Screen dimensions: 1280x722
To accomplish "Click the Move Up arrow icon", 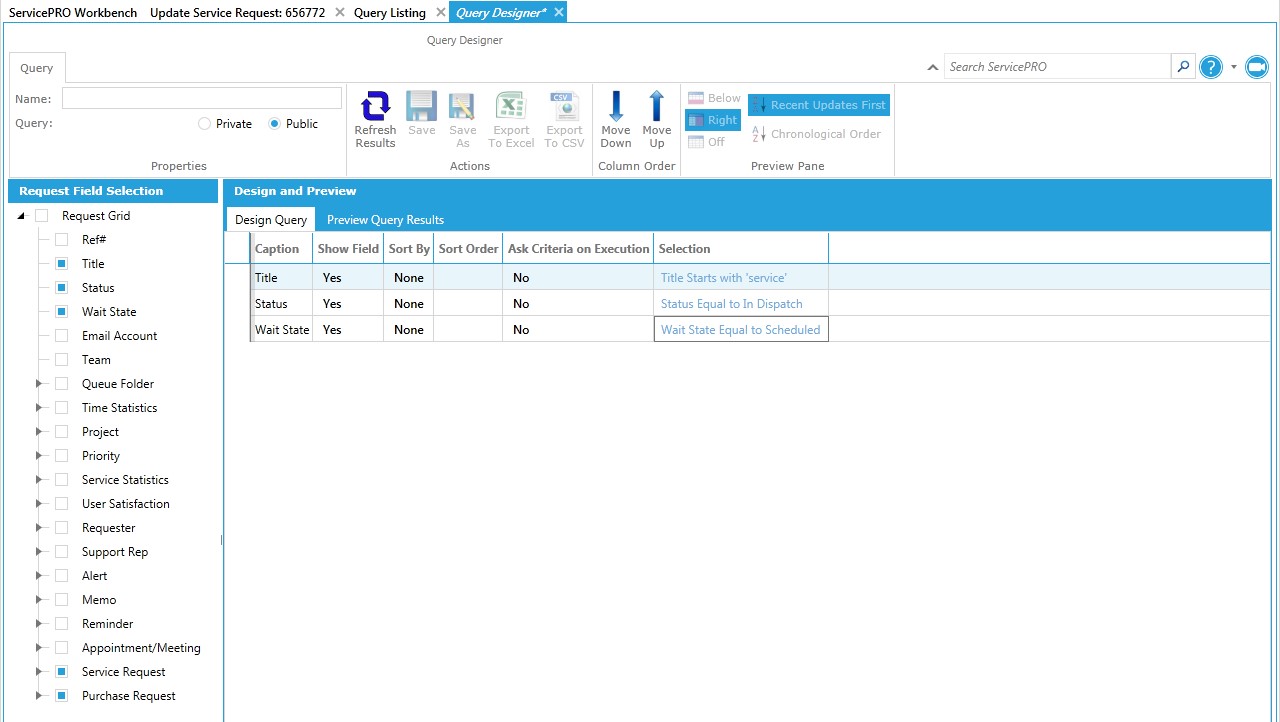I will tap(657, 106).
